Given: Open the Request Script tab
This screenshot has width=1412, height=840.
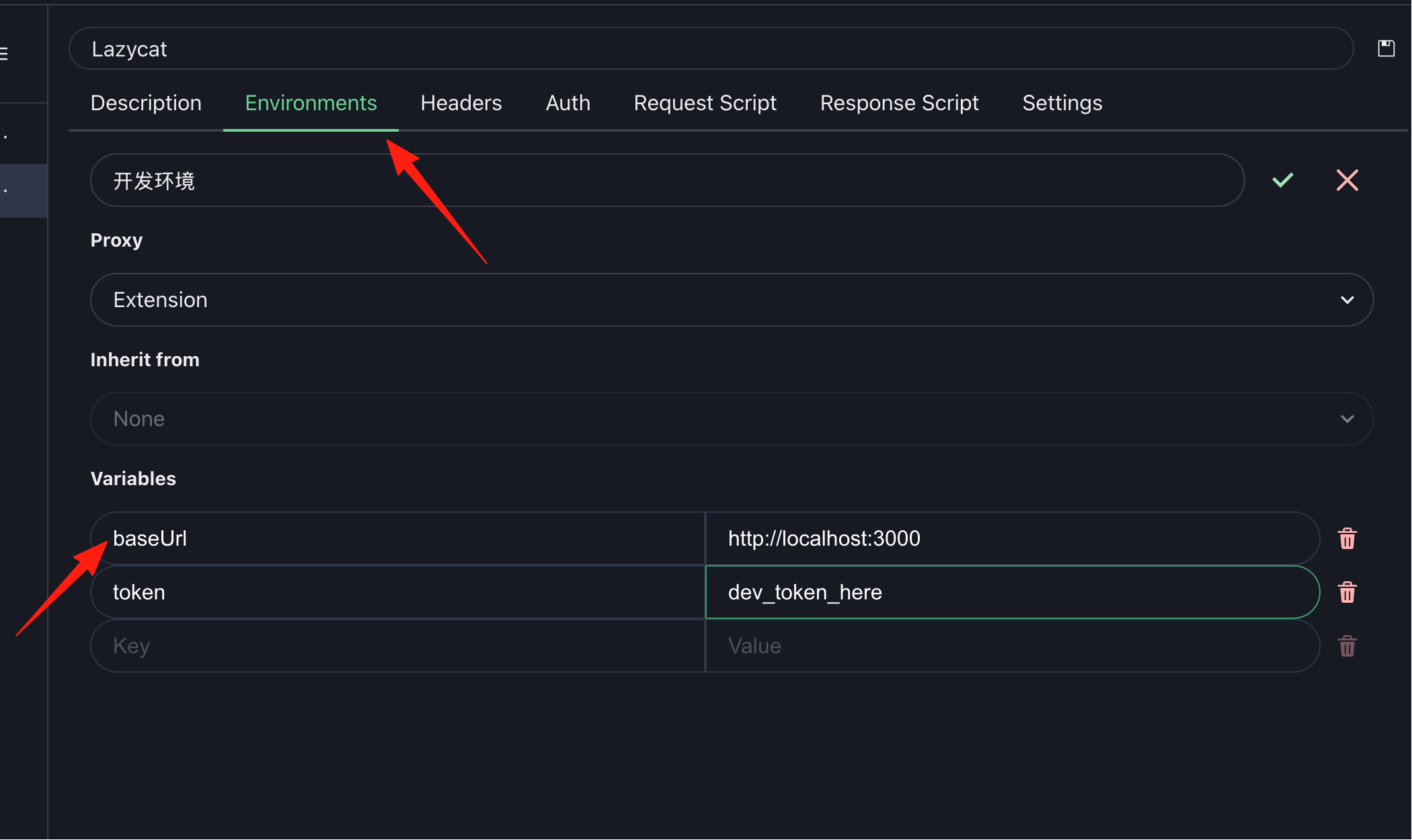Looking at the screenshot, I should click(705, 103).
